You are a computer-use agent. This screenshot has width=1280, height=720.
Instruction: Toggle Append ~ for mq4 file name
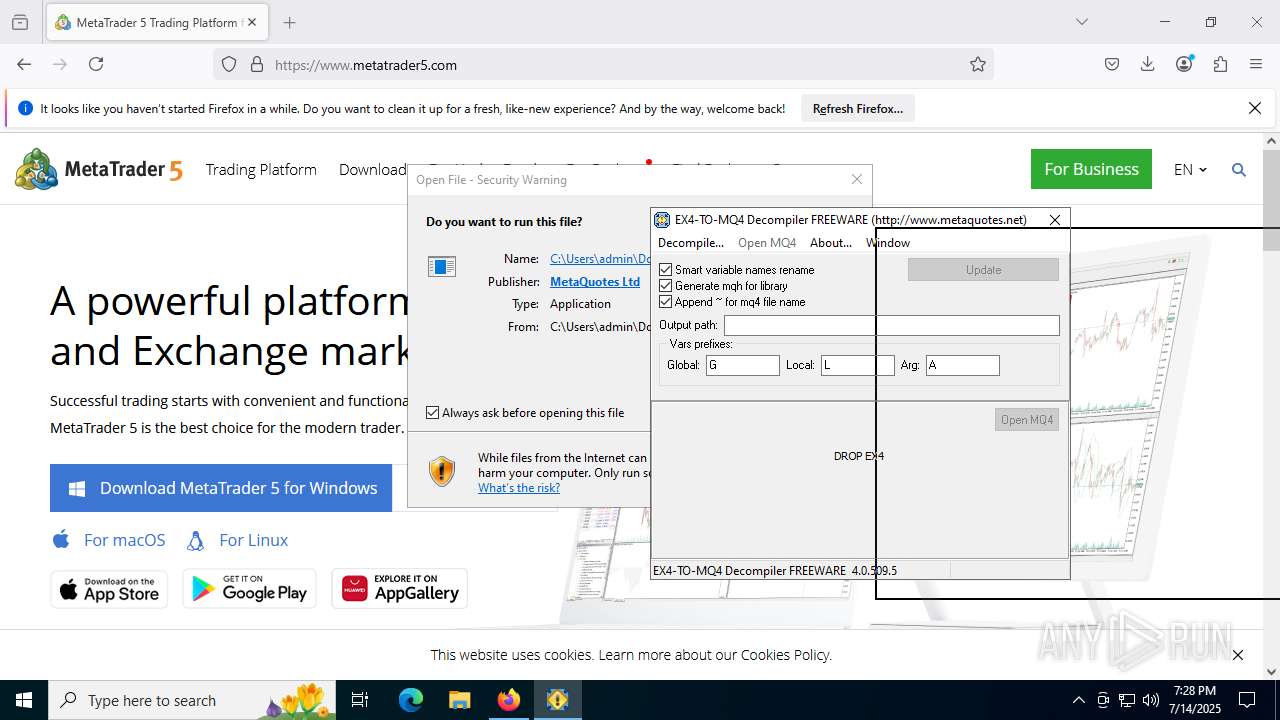pyautogui.click(x=666, y=302)
